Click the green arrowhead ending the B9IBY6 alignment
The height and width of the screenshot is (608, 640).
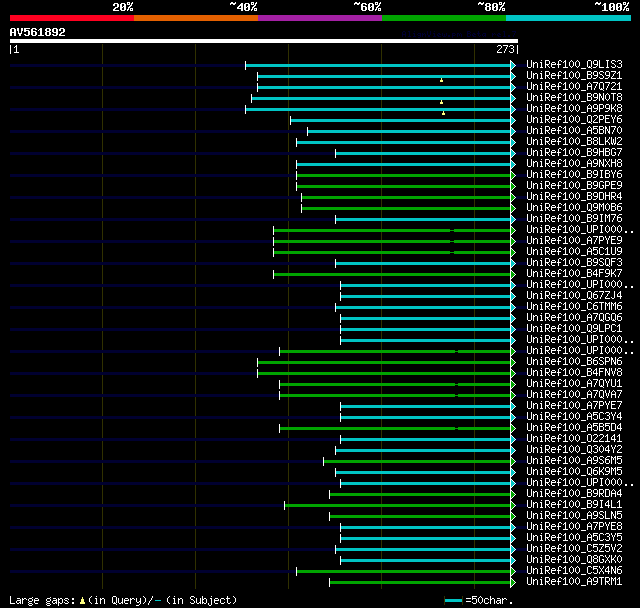point(513,175)
